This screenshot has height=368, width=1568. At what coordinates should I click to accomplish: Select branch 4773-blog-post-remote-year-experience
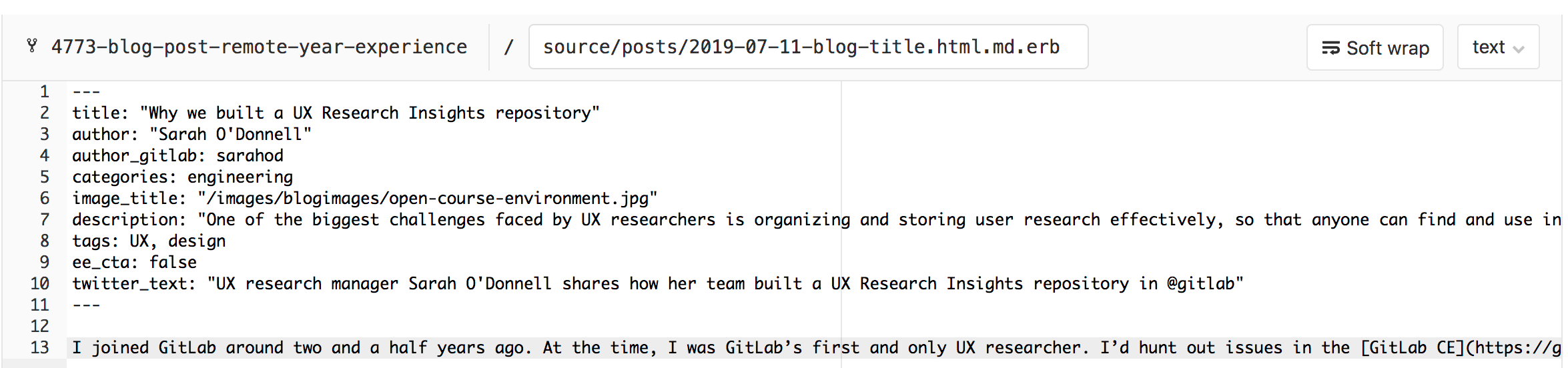click(259, 47)
